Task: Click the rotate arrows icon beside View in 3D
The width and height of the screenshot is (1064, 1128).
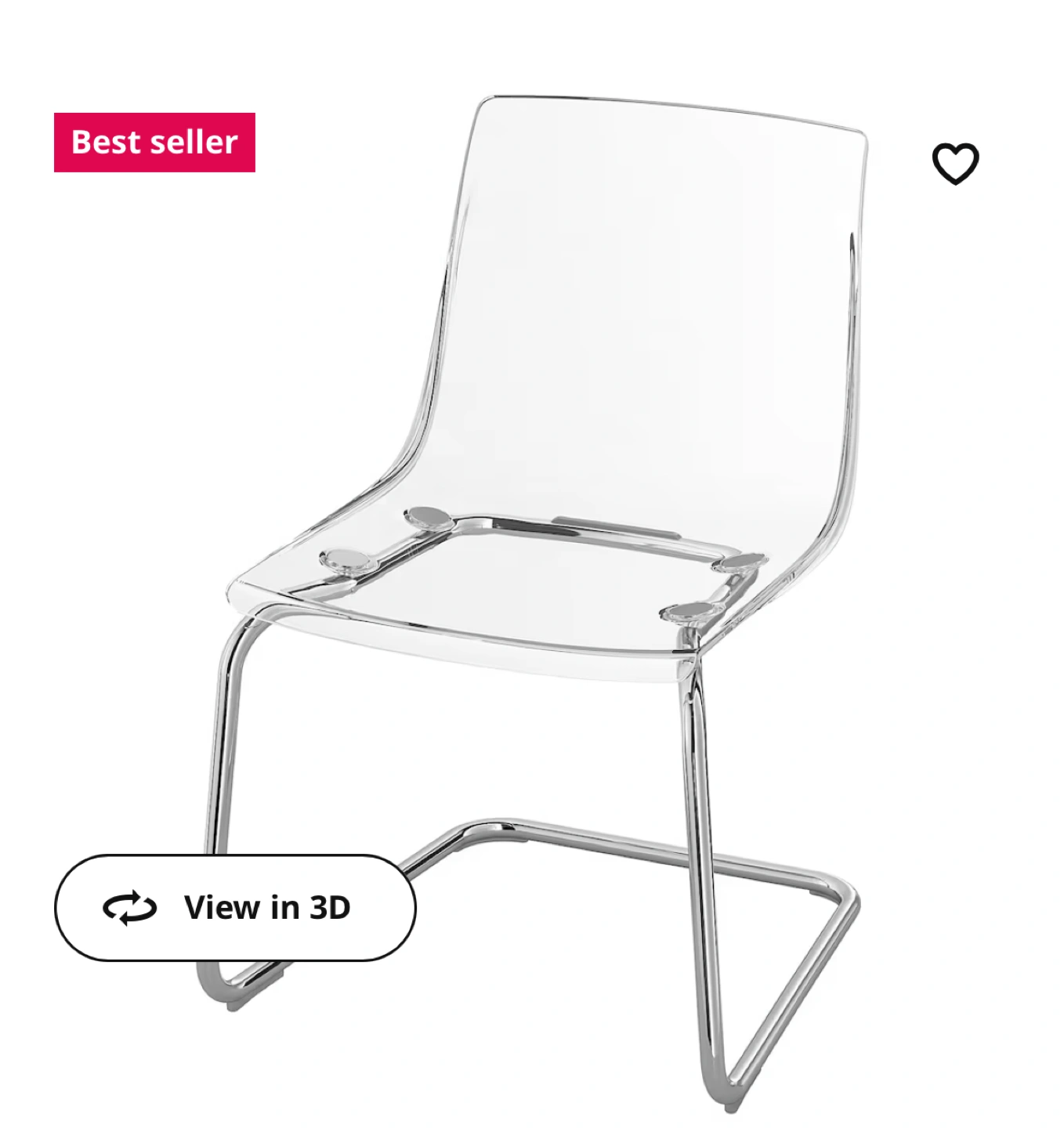Action: (x=130, y=908)
